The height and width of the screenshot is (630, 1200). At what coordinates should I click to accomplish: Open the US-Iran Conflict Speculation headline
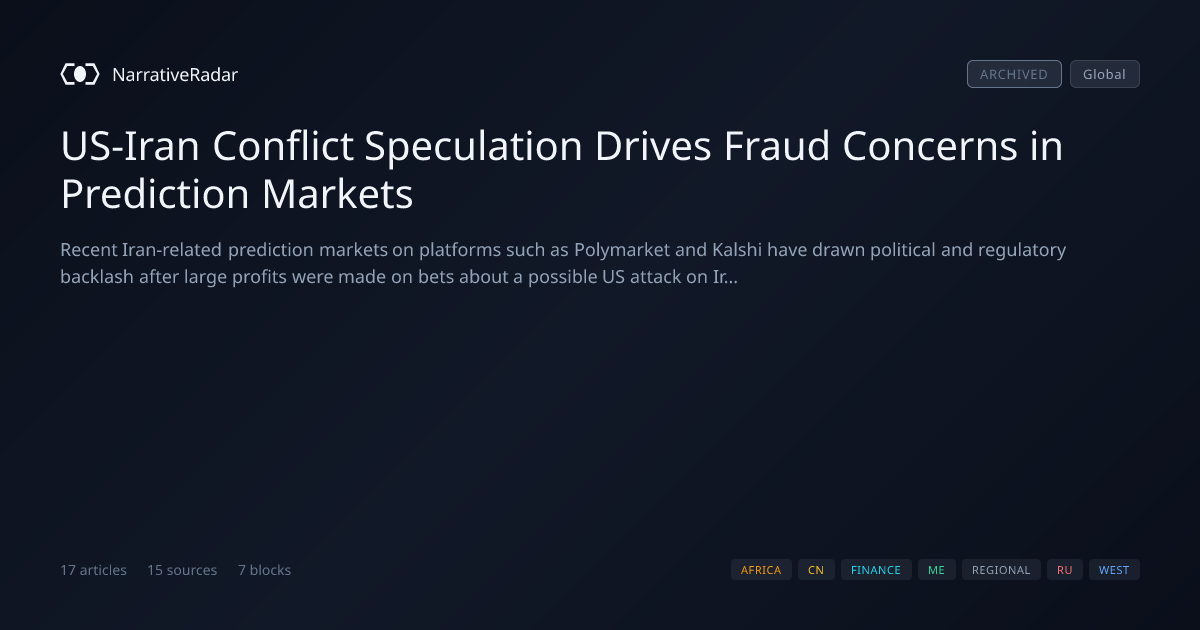point(562,170)
